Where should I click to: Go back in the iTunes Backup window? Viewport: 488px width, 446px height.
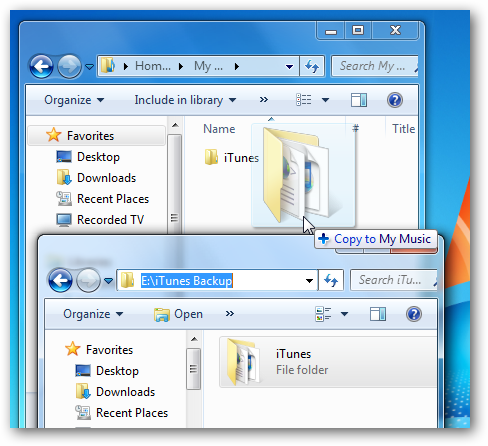coord(60,280)
